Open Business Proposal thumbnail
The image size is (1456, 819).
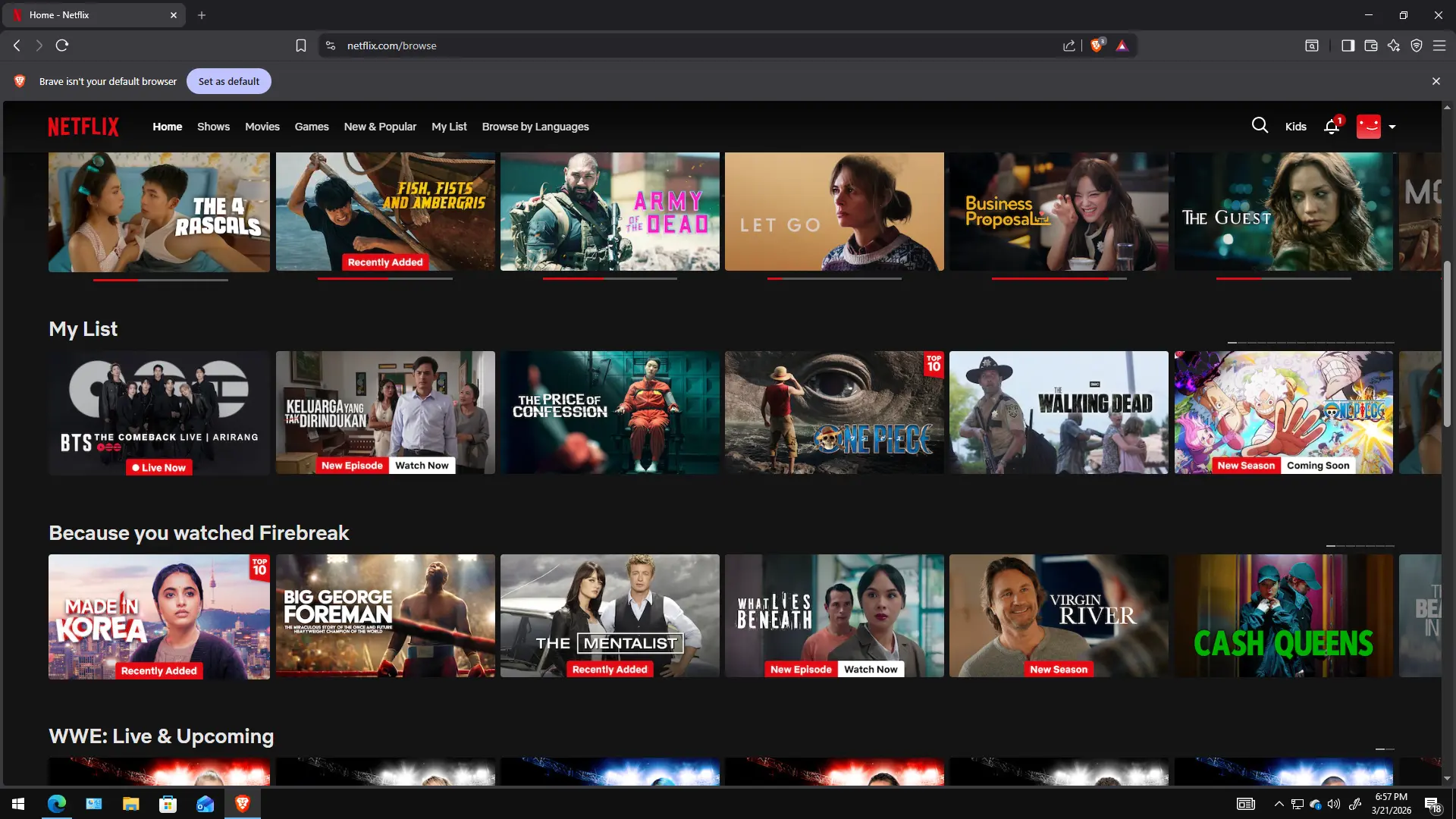pos(1059,212)
